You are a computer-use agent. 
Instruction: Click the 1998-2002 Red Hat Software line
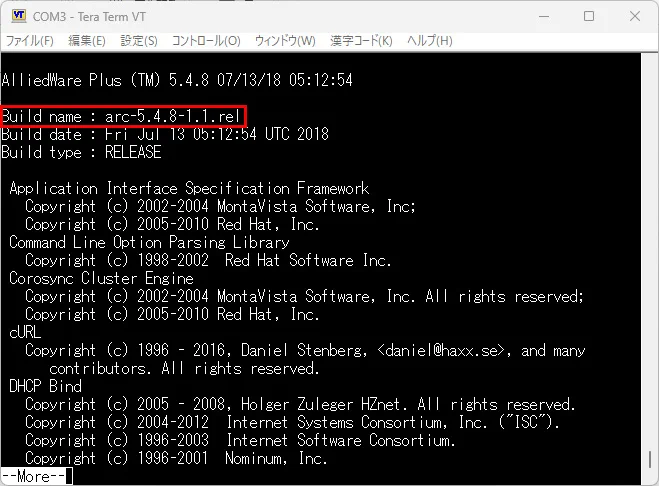tap(208, 260)
